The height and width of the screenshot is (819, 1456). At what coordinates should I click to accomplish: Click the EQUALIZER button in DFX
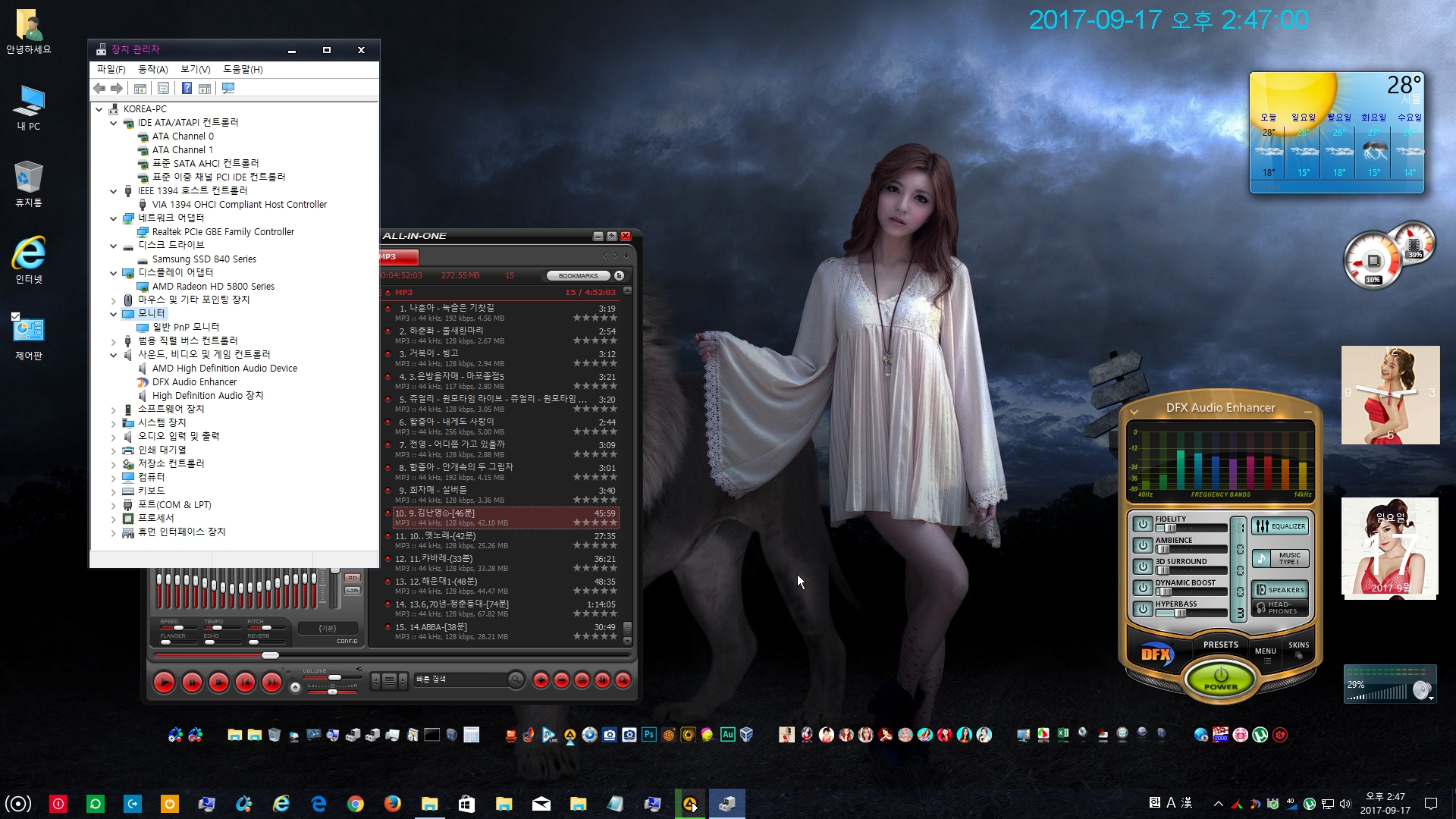1280,526
